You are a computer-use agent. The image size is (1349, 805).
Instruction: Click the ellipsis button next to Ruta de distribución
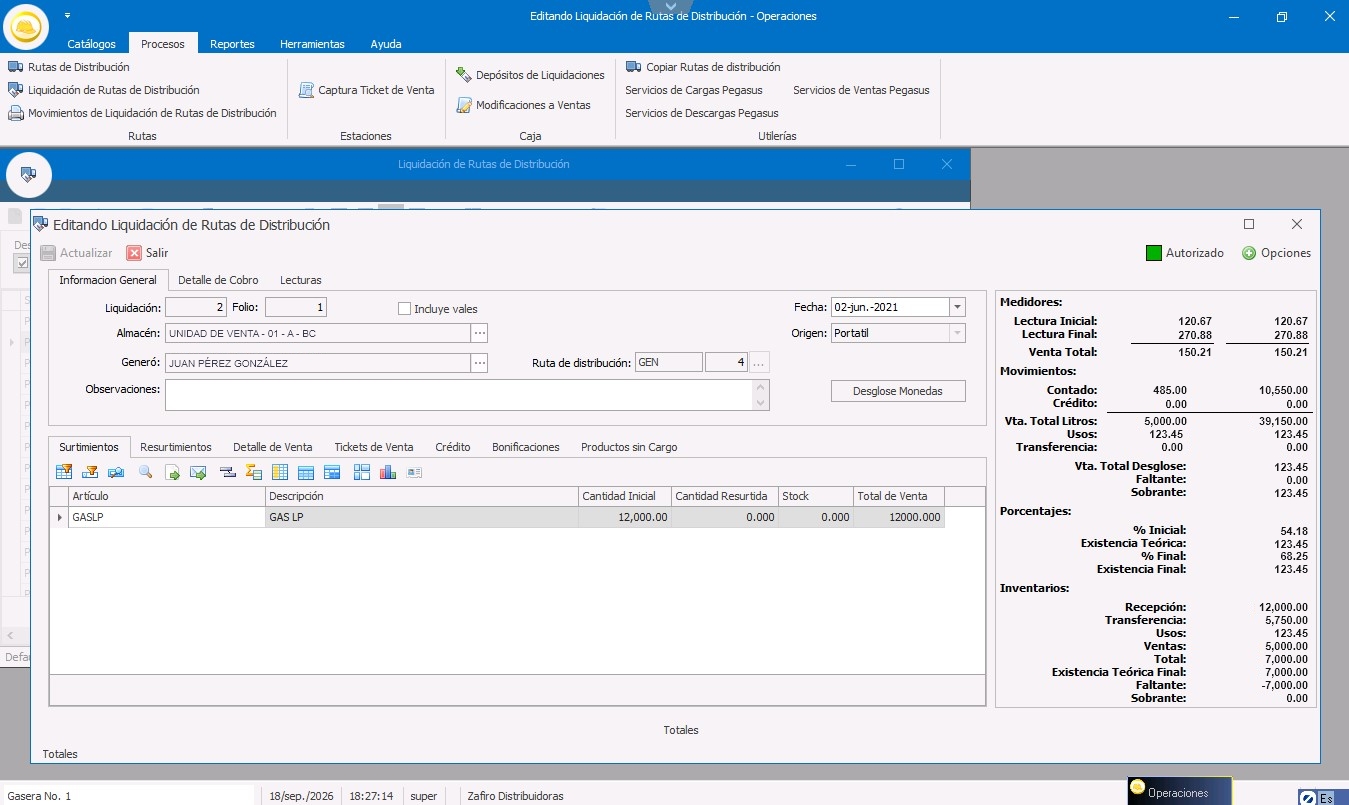click(x=759, y=362)
